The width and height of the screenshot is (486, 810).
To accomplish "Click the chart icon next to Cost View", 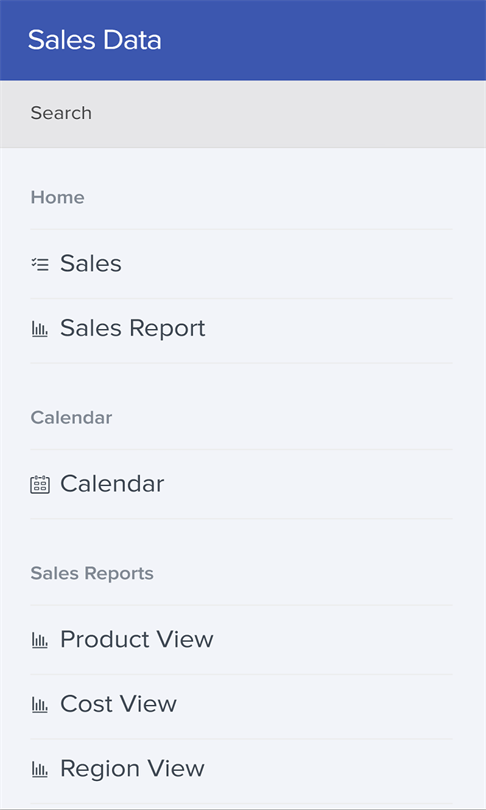I will 40,705.
